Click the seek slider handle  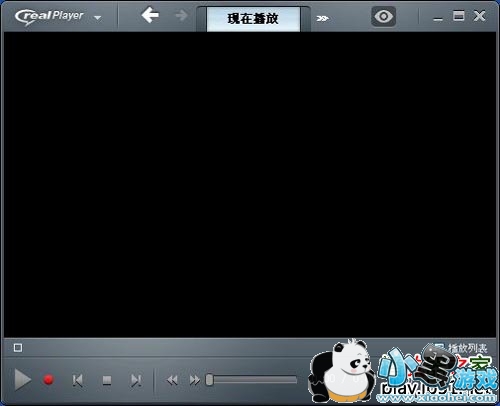point(209,380)
